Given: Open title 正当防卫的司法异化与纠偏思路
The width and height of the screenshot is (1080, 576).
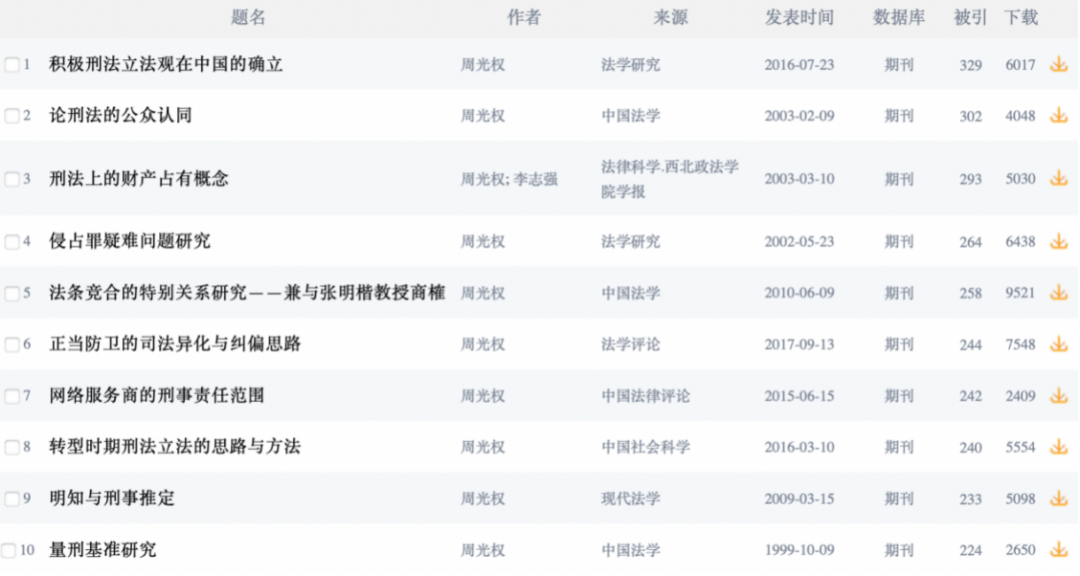Looking at the screenshot, I should tap(175, 344).
